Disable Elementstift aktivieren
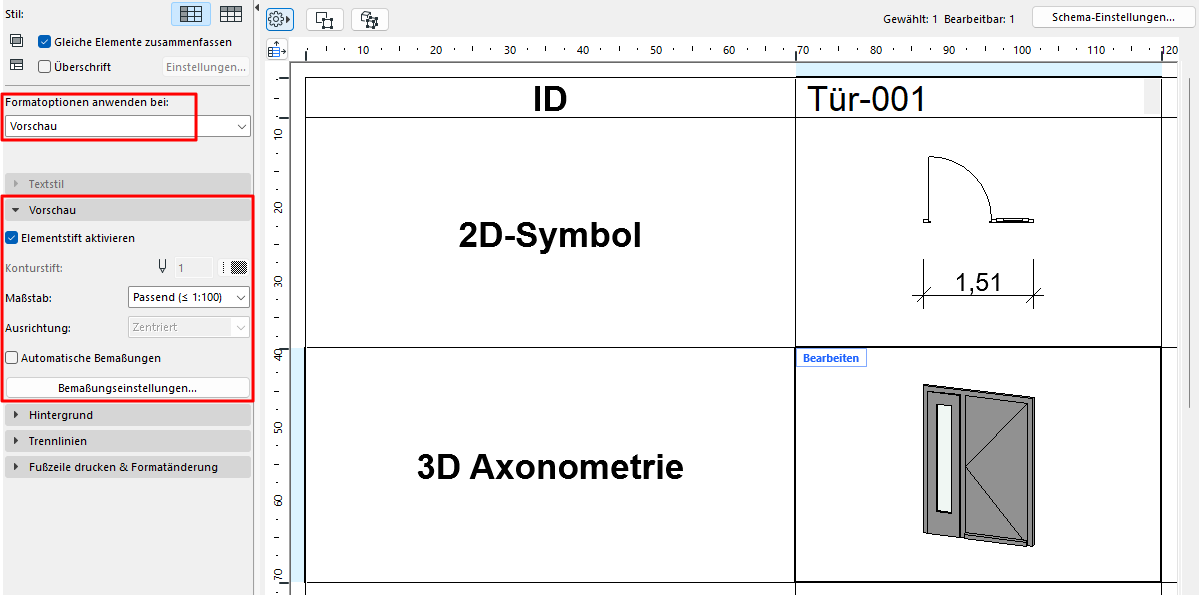Screen dimensions: 1199x595 click(x=11, y=238)
